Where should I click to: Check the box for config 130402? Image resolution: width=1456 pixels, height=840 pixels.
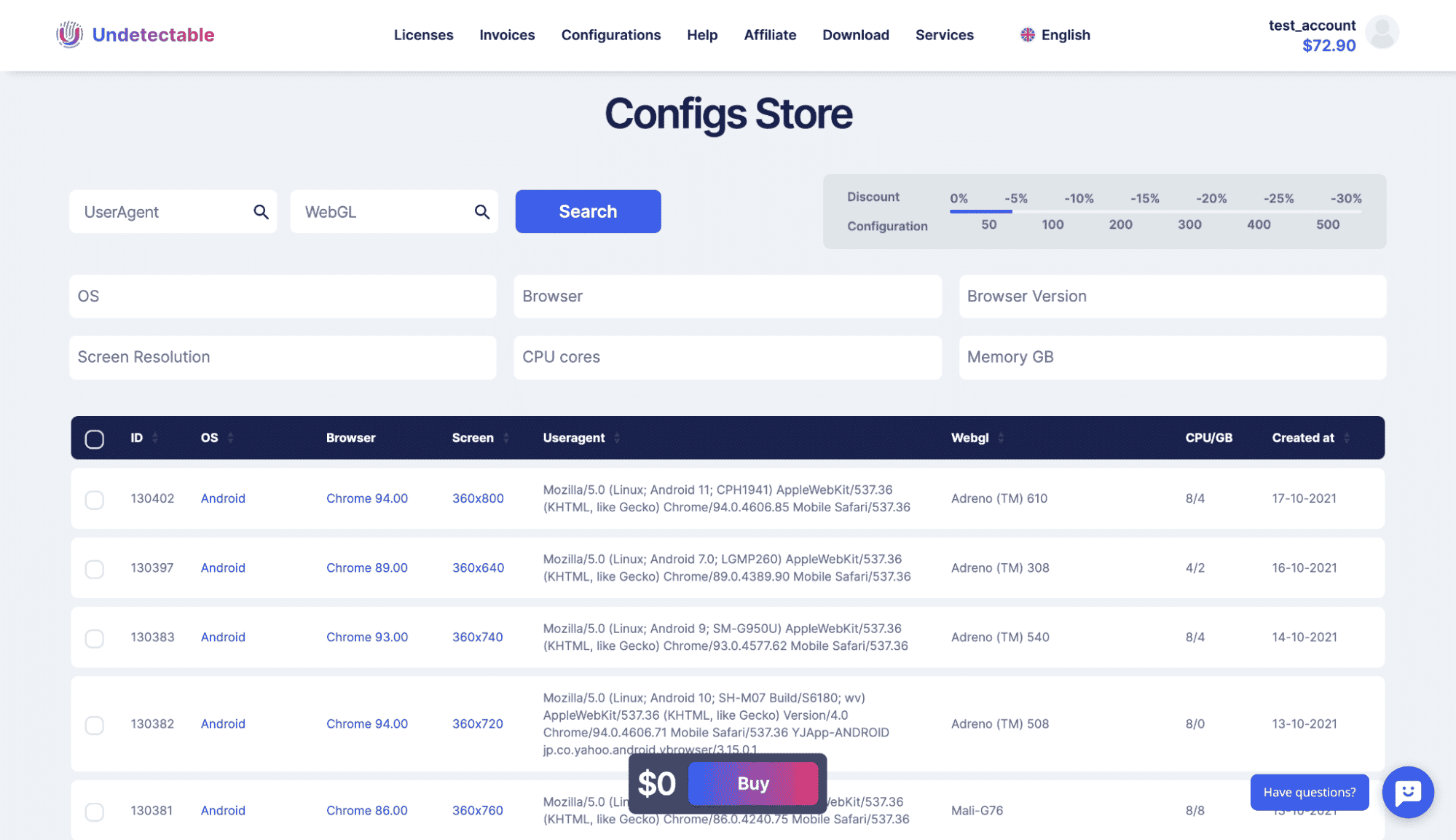94,500
